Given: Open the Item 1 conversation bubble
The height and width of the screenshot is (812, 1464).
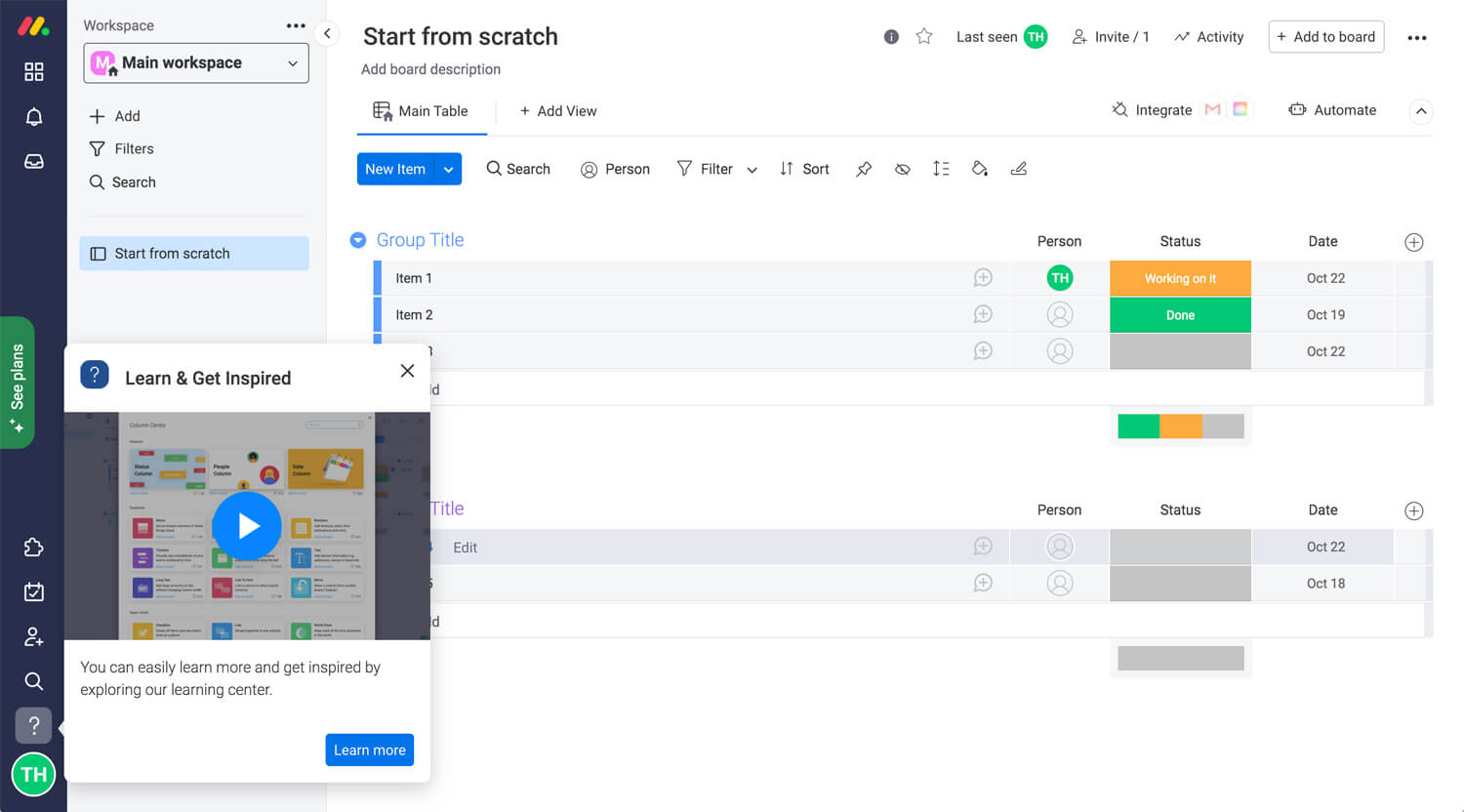Looking at the screenshot, I should [x=983, y=278].
